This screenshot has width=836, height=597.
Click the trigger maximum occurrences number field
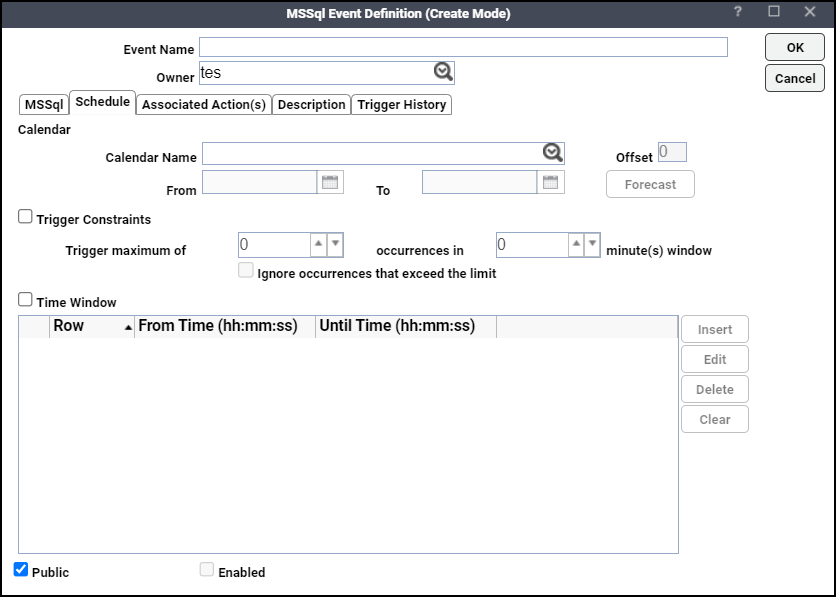point(275,245)
